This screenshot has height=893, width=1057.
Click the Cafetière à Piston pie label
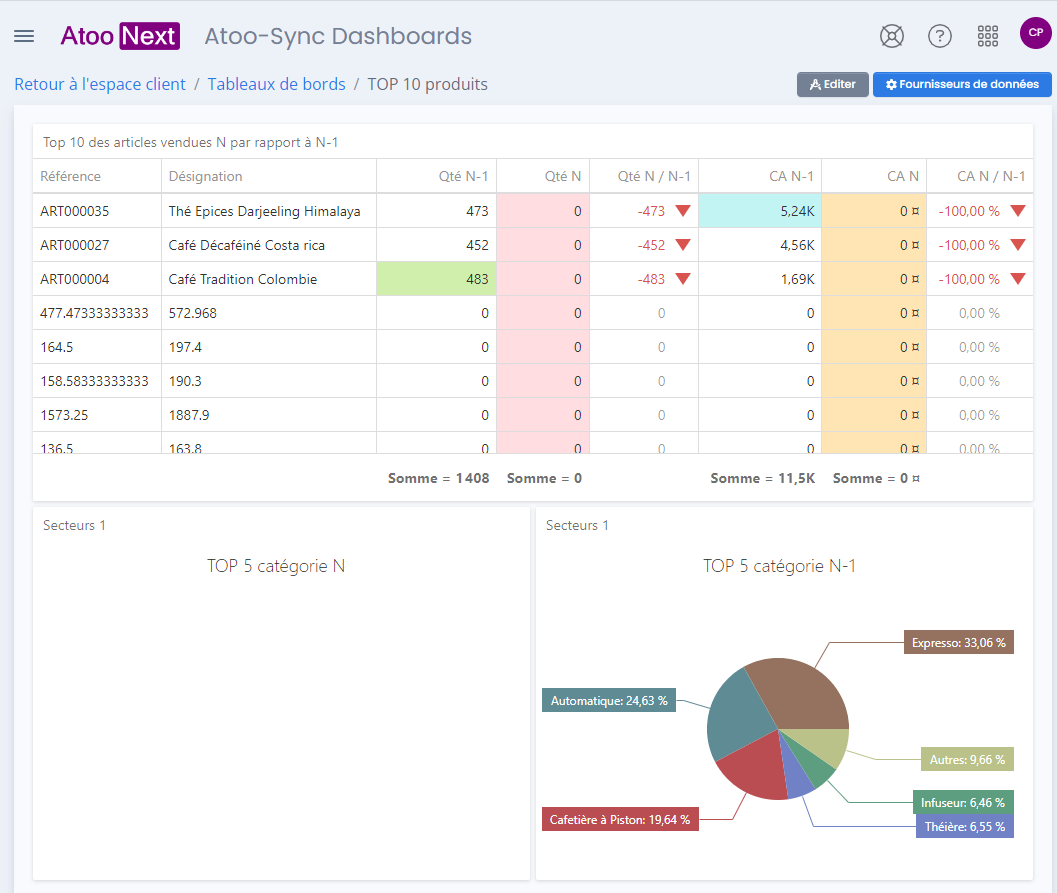(x=620, y=819)
